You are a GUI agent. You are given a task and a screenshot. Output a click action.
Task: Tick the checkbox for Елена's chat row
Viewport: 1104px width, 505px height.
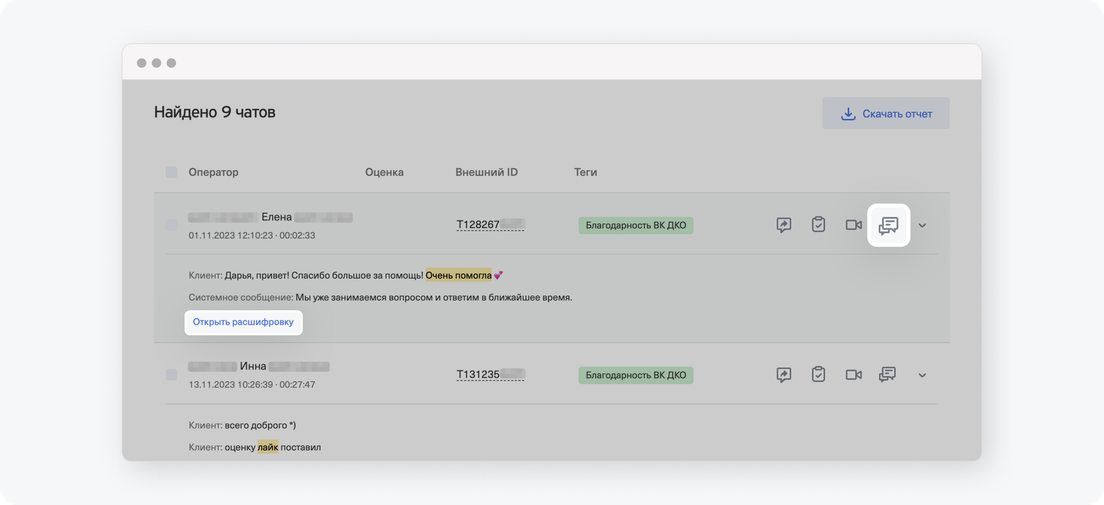coord(171,225)
